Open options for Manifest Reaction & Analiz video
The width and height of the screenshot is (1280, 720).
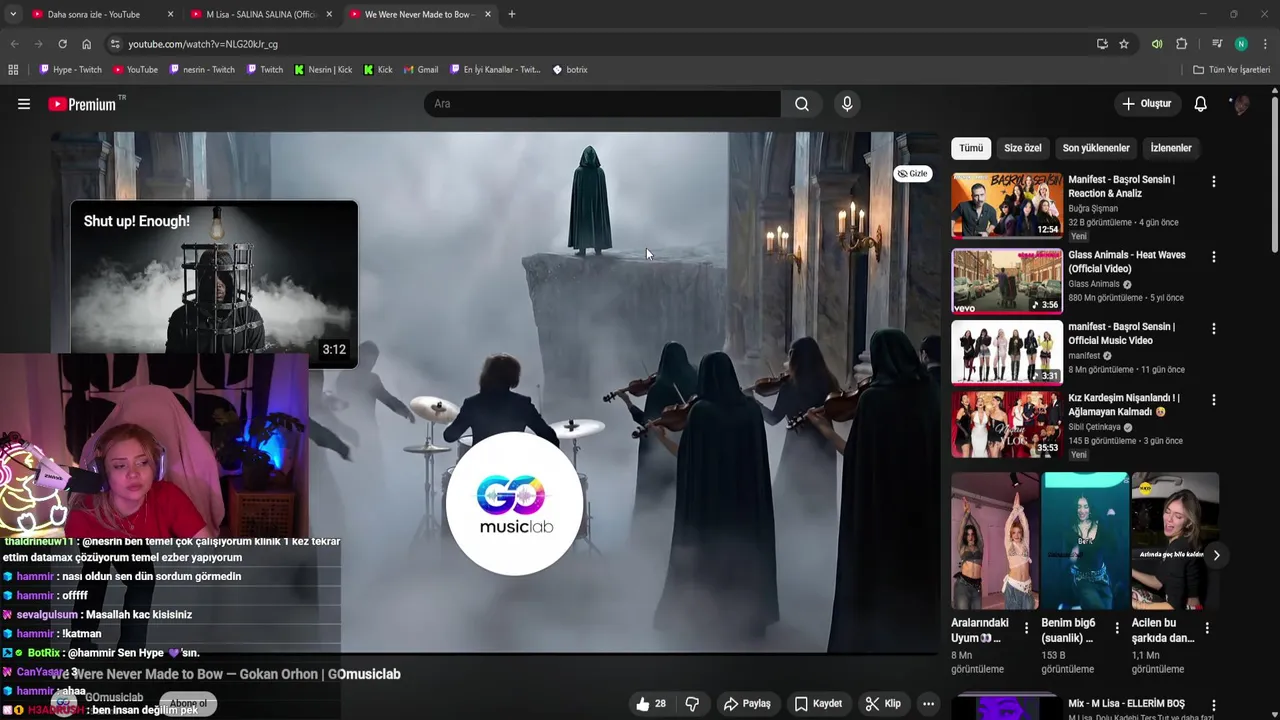(x=1214, y=182)
